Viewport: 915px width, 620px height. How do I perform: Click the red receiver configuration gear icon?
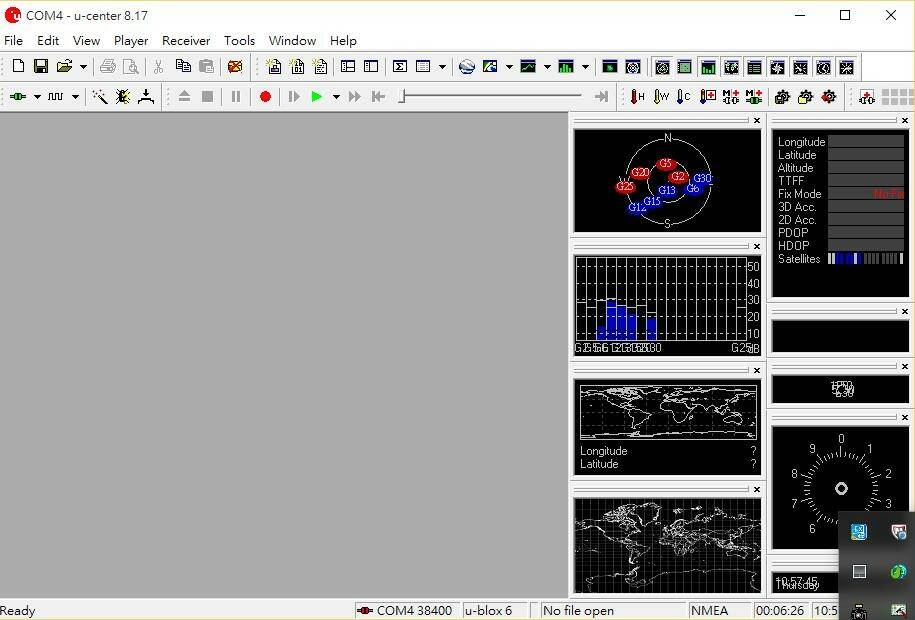tap(829, 96)
